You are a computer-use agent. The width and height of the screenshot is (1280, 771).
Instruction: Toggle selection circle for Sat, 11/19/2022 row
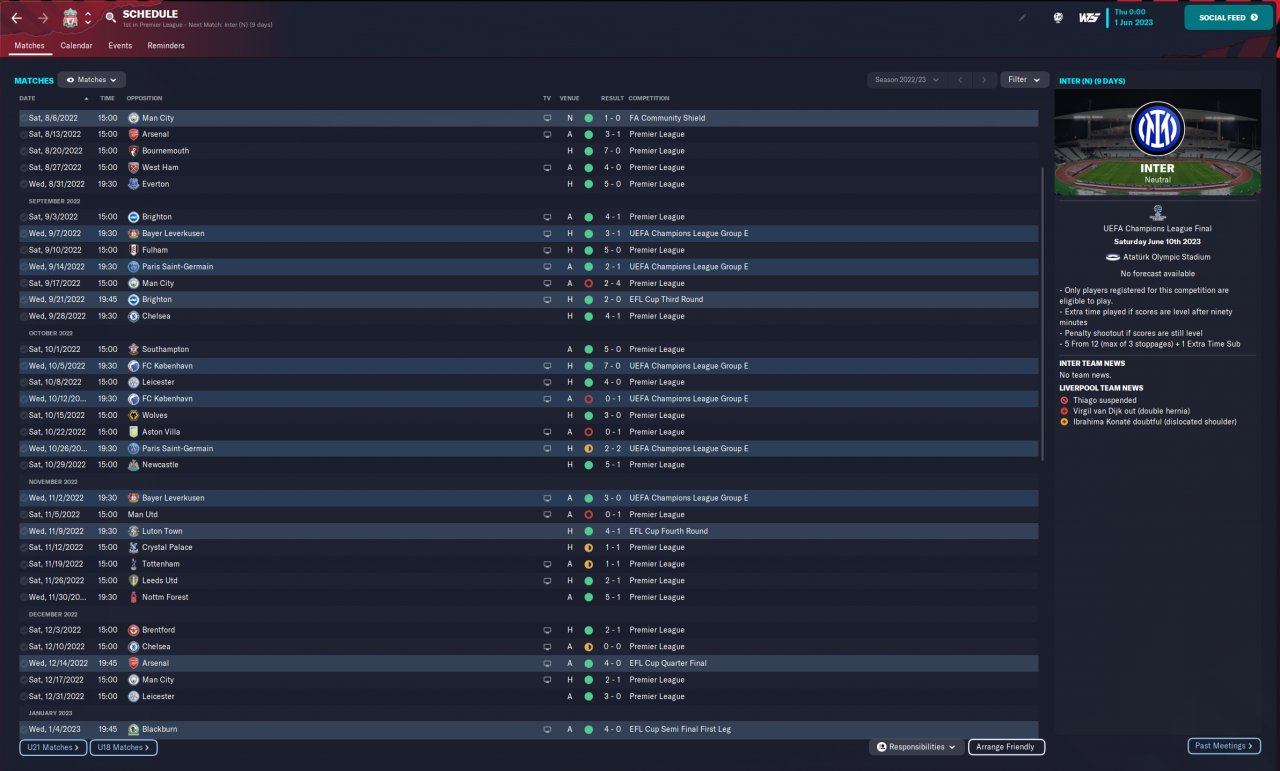click(23, 564)
